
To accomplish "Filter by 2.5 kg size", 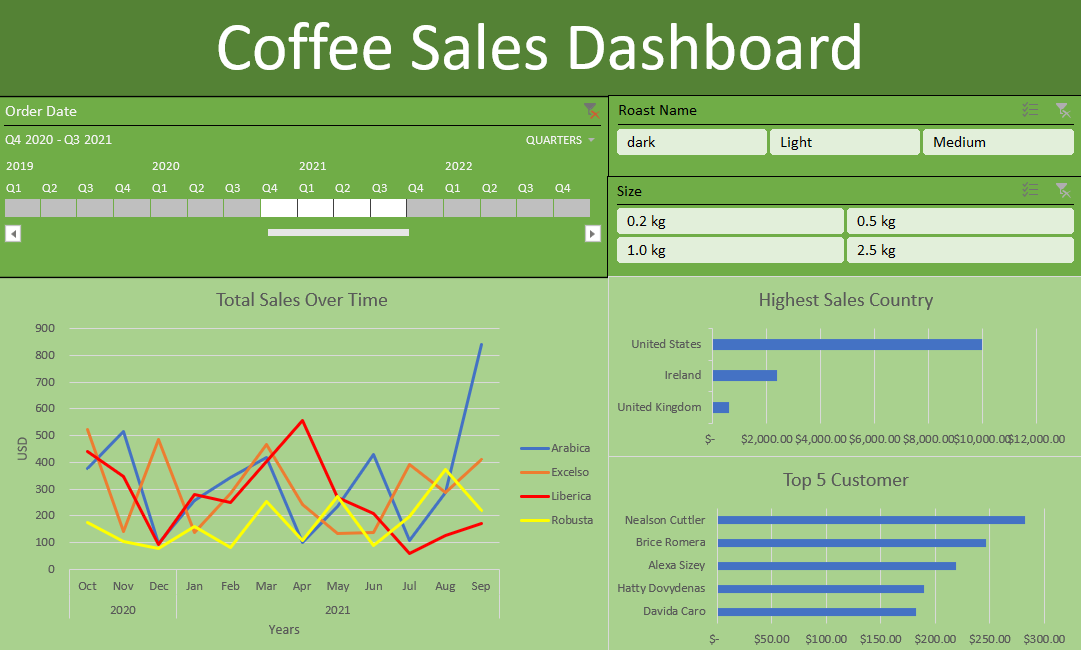I will tap(960, 250).
